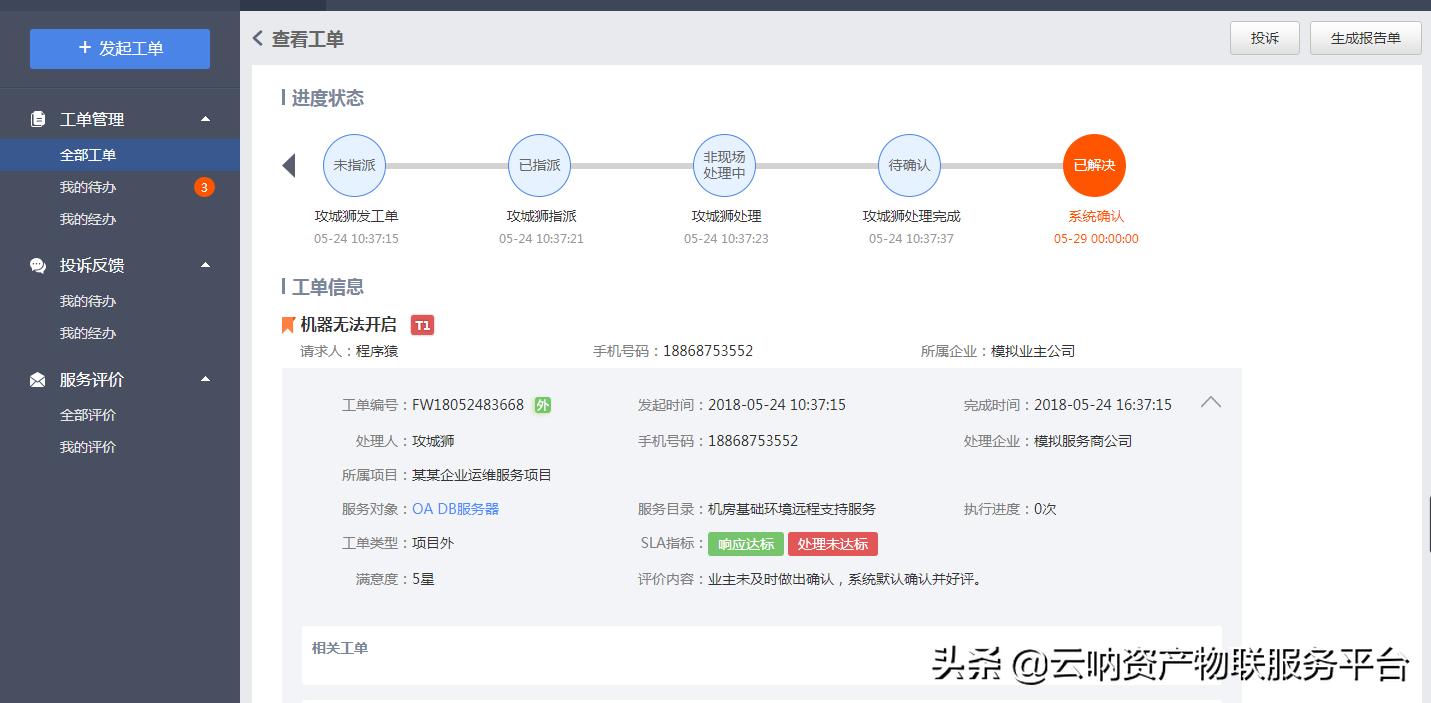Click the 生成报告单 button

[x=1365, y=37]
